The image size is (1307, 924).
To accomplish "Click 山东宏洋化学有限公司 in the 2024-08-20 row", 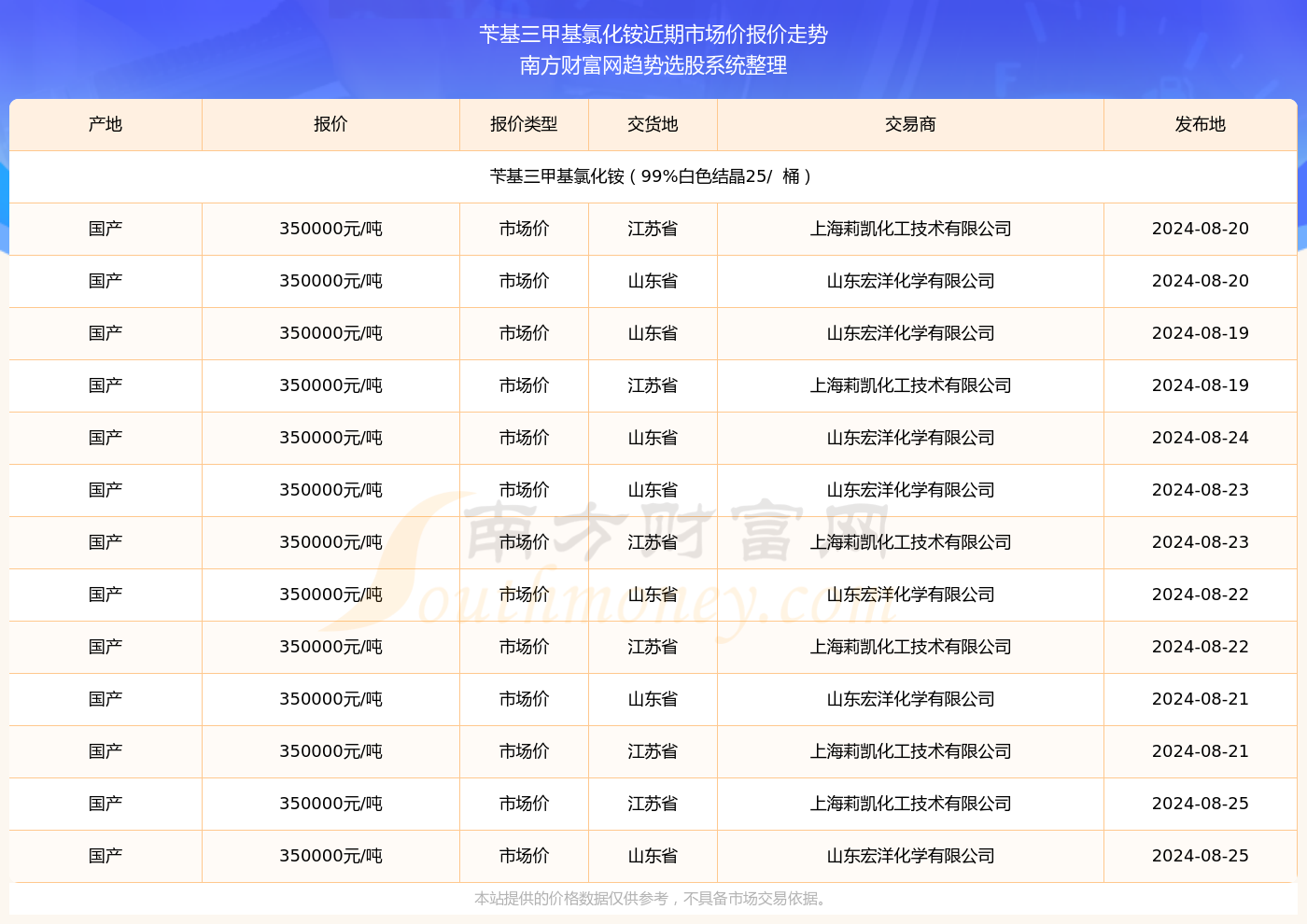I will point(910,281).
